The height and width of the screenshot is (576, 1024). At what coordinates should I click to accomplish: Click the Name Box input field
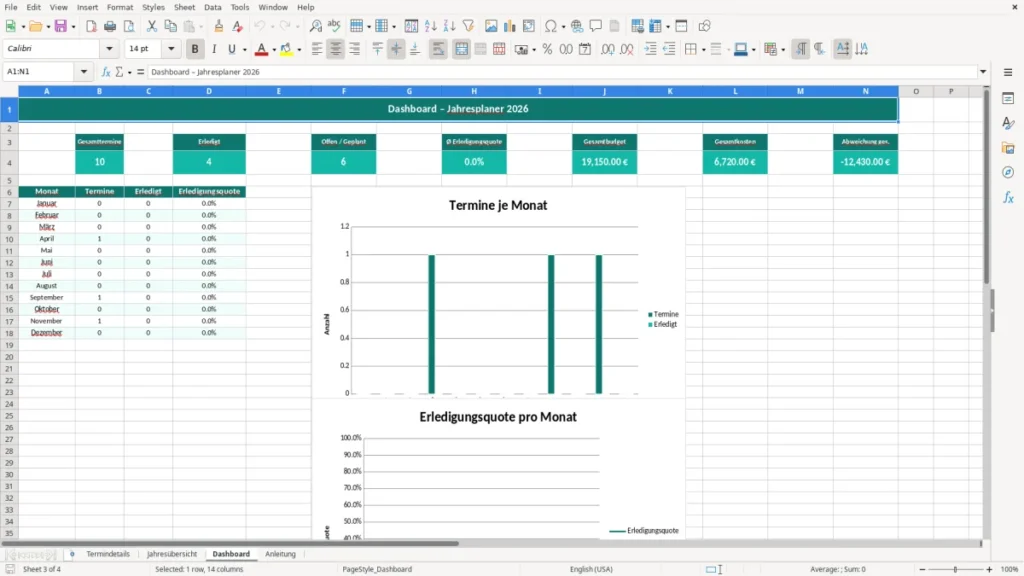(40, 72)
